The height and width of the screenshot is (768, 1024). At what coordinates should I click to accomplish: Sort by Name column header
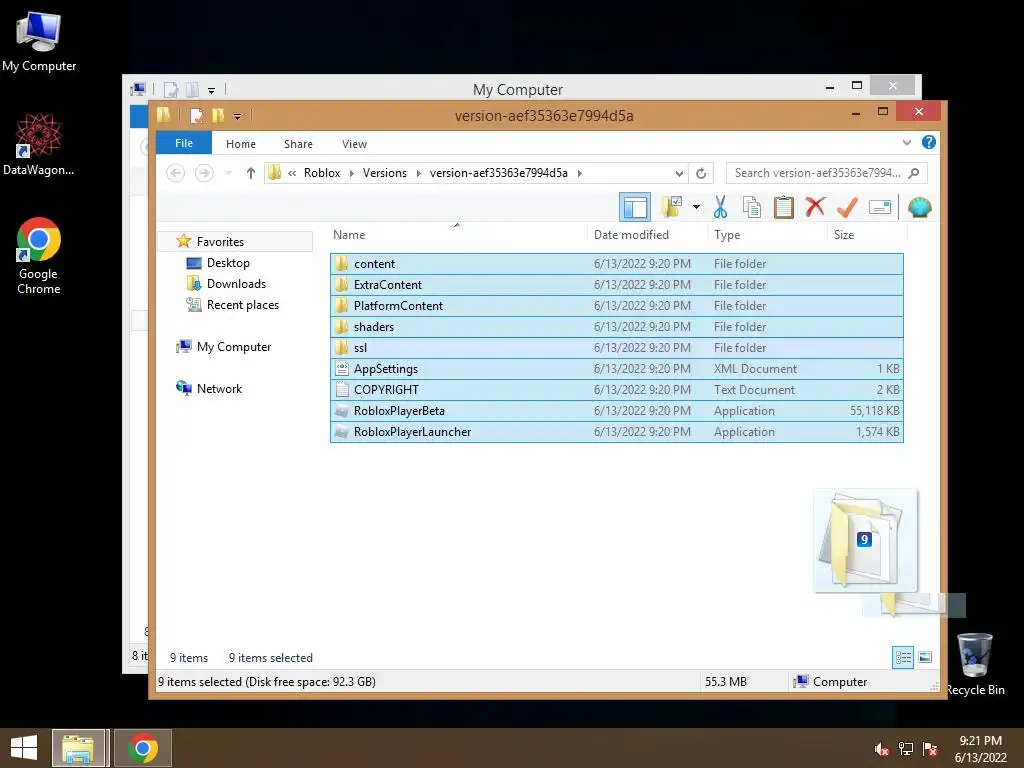pos(349,234)
